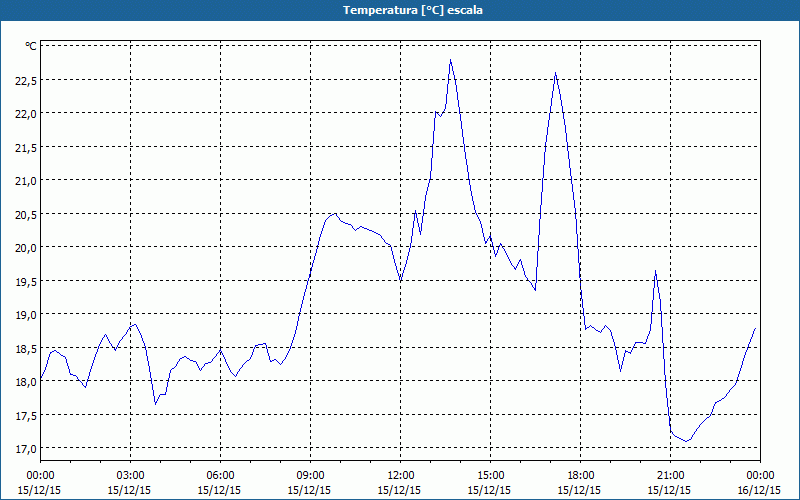Image resolution: width=800 pixels, height=500 pixels.
Task: Click the highest peak of the temperature curve
Action: 450,60
